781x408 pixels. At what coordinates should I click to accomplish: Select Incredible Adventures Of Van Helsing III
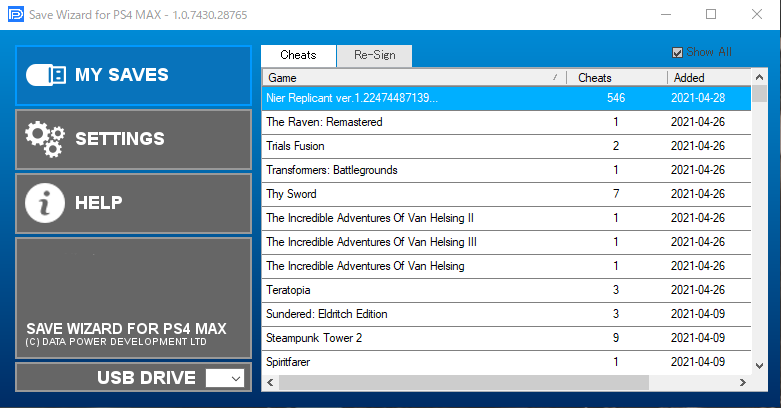[x=507, y=242]
